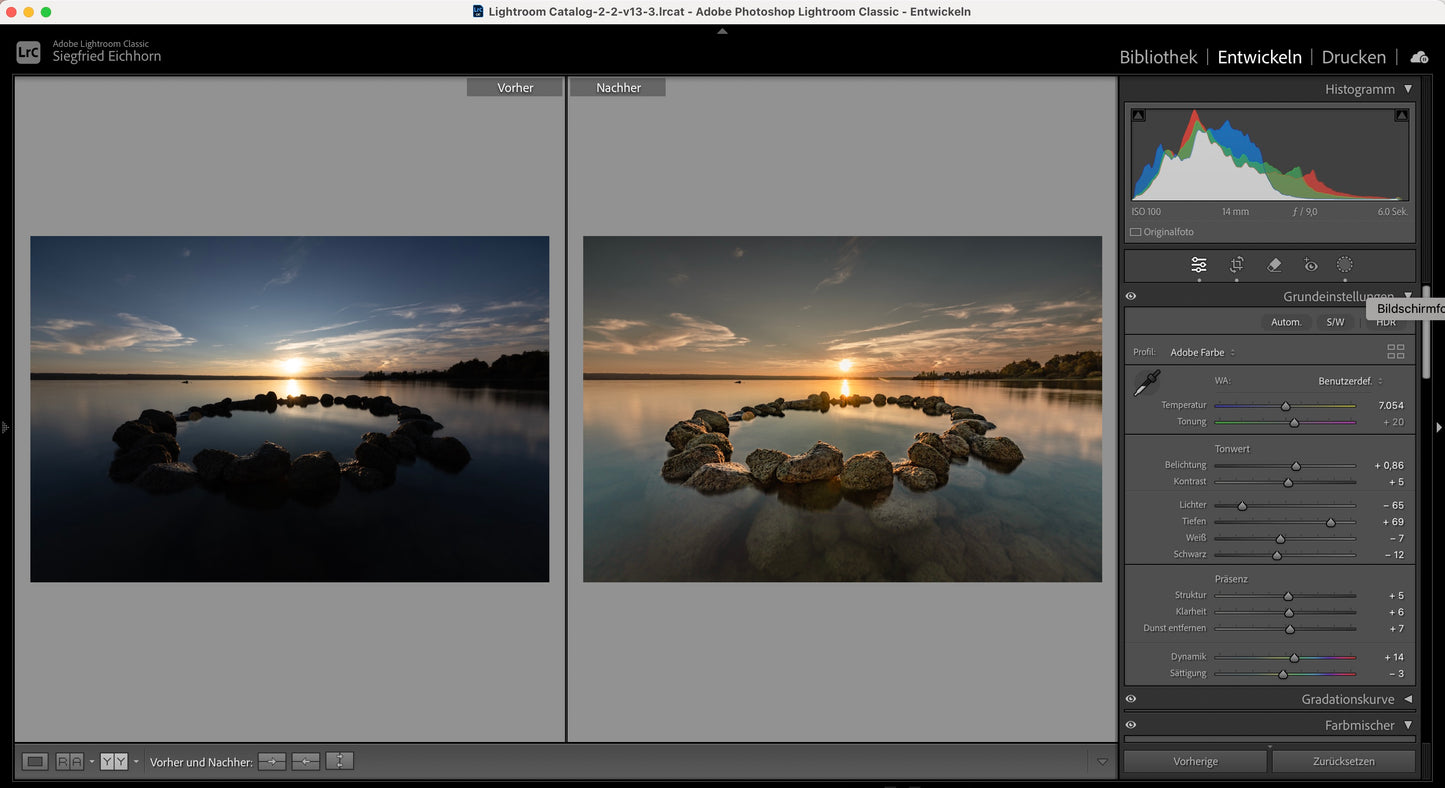Screen dimensions: 1445x788
Task: Toggle Grundeinstellungen panel visibility eye
Action: click(1131, 297)
